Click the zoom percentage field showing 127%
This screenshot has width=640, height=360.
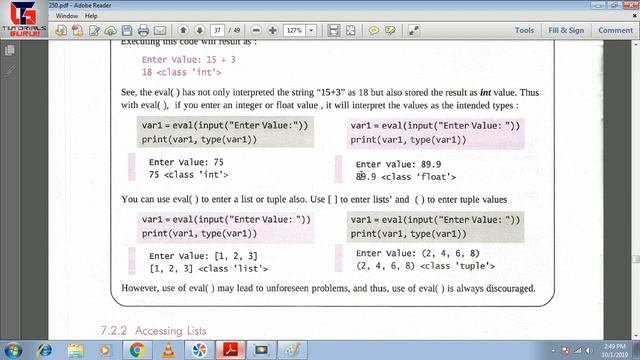pos(294,30)
